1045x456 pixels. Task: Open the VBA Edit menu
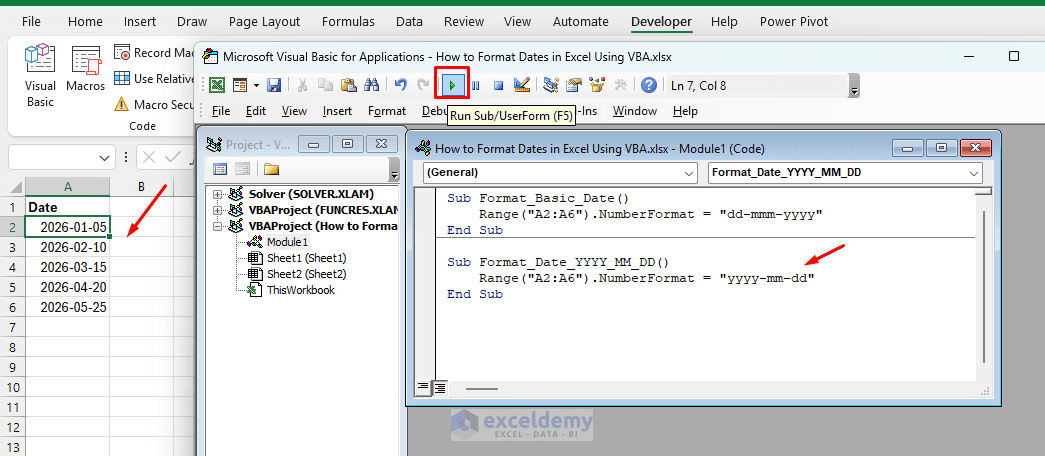[256, 111]
